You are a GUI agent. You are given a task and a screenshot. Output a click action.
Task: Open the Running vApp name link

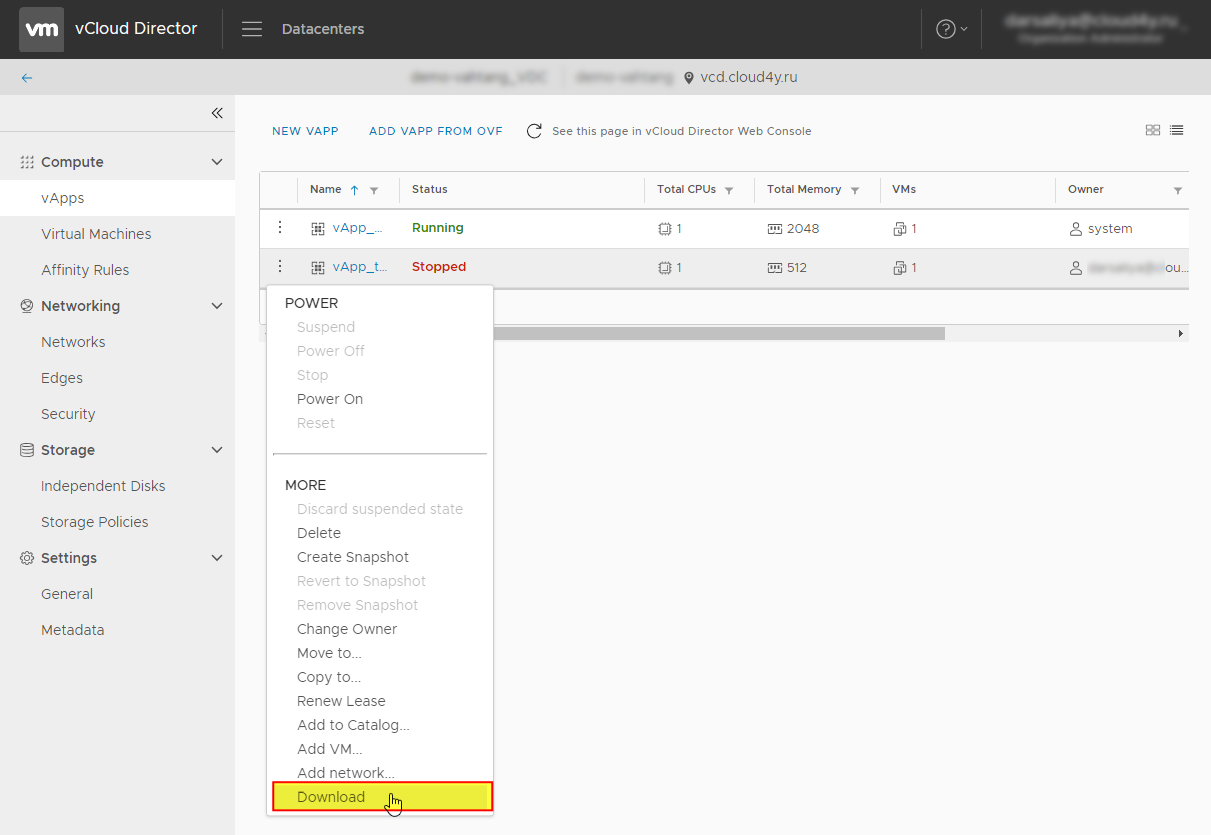[x=358, y=228]
